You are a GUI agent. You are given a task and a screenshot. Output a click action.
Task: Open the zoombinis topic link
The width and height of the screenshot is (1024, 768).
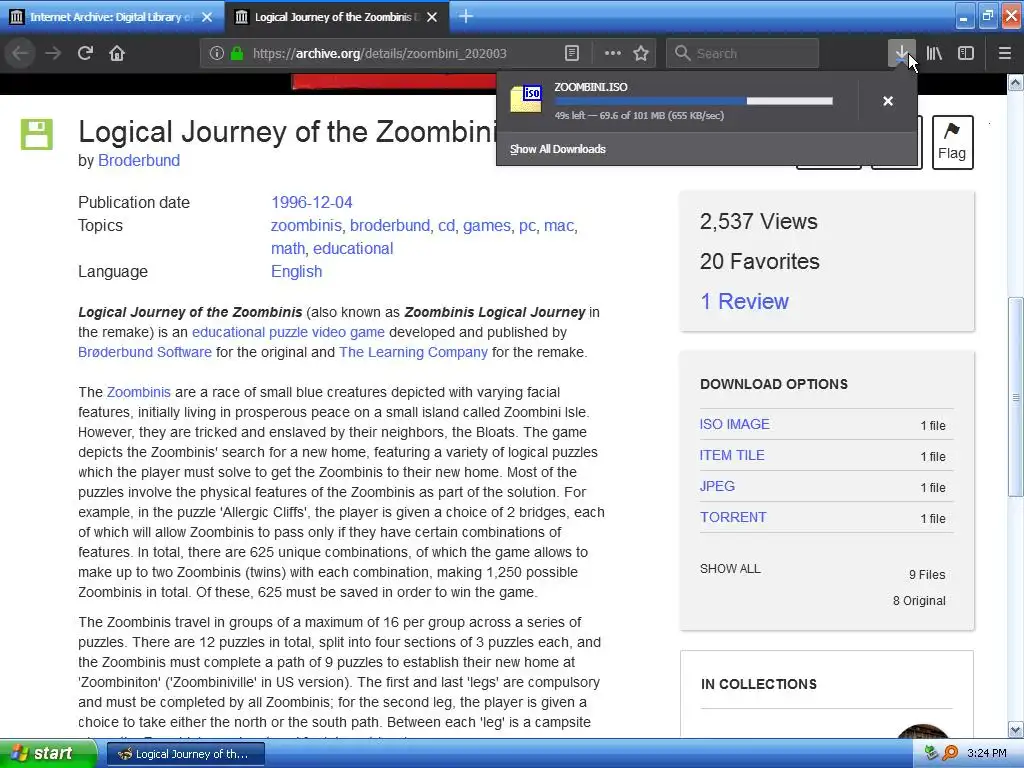coord(306,225)
